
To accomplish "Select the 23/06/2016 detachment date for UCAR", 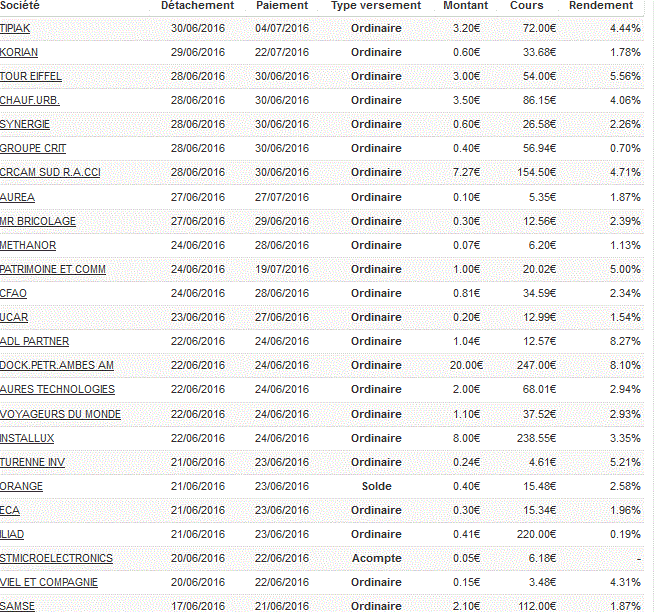I will (x=198, y=318).
